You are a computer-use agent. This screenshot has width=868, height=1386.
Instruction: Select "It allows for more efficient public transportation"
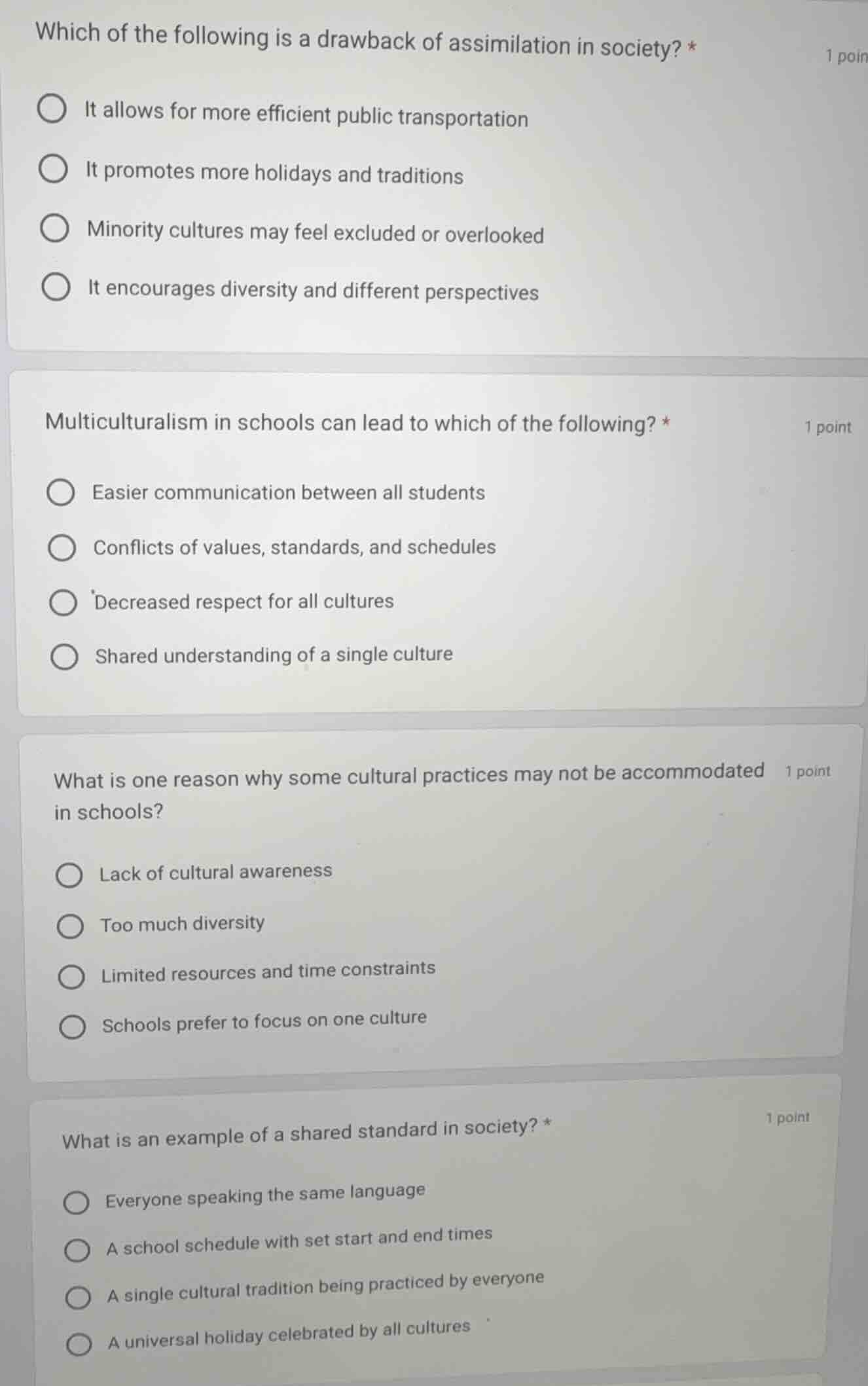click(x=52, y=111)
